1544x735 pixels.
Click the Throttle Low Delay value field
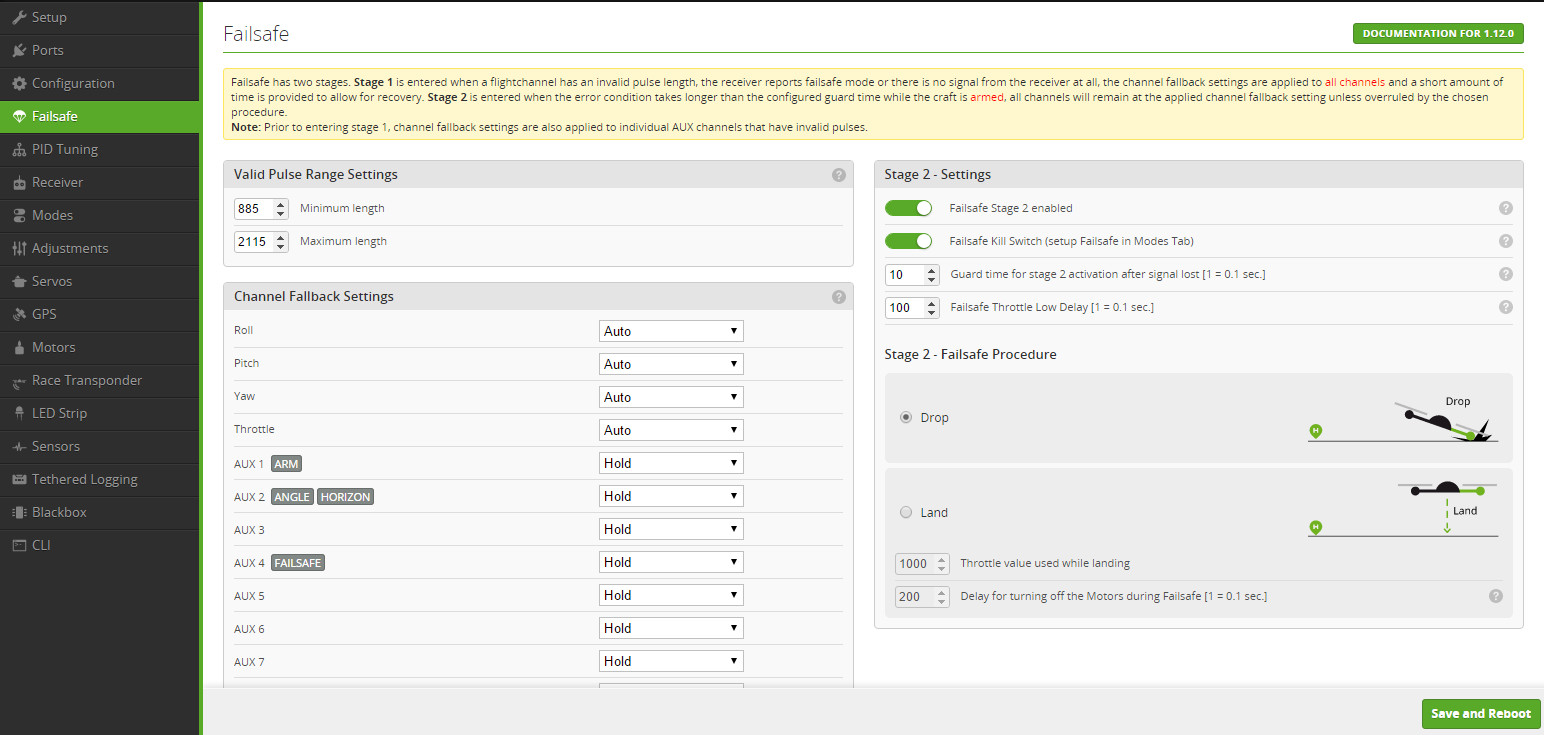coord(912,308)
